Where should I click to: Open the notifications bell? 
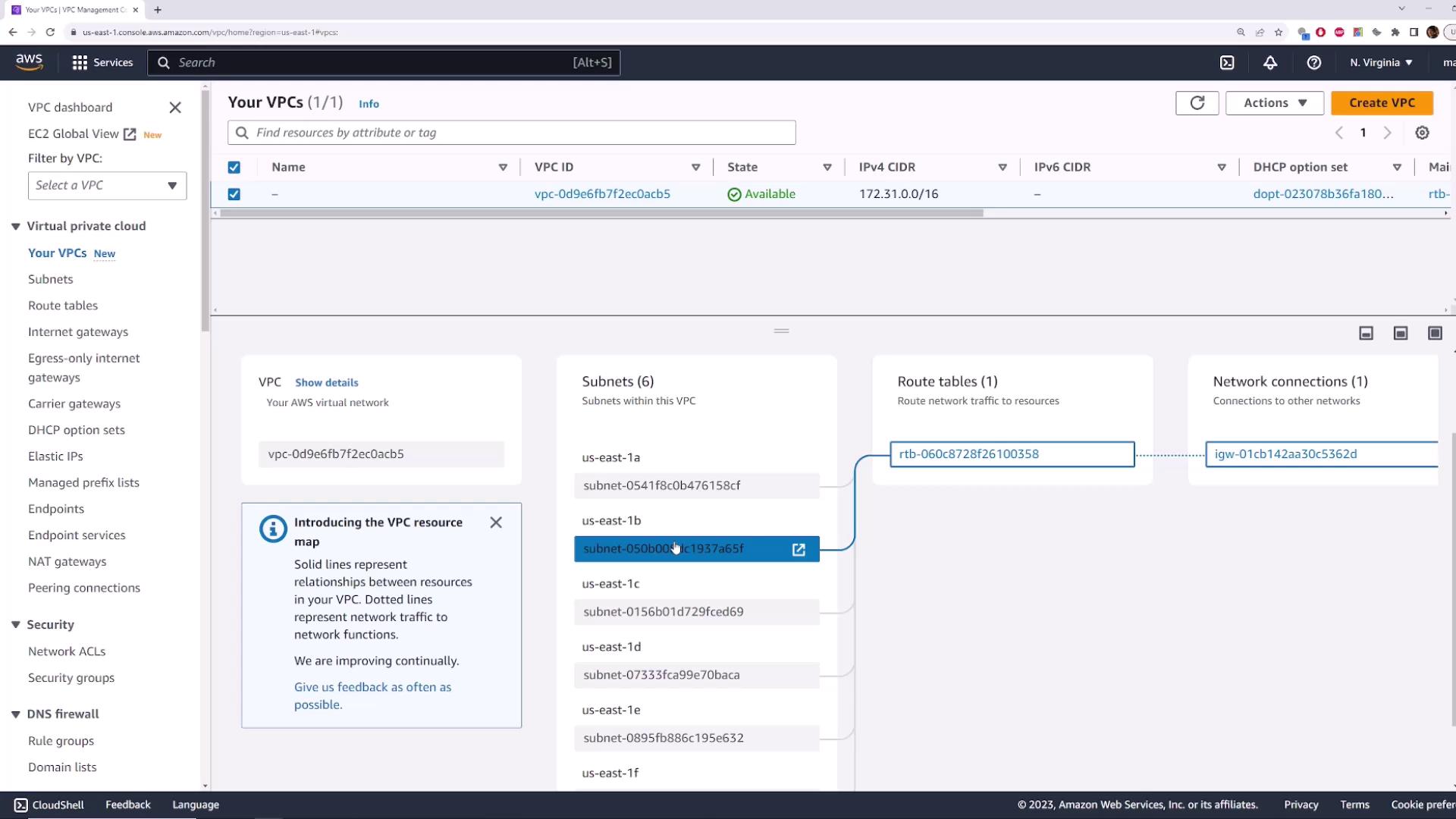point(1270,62)
